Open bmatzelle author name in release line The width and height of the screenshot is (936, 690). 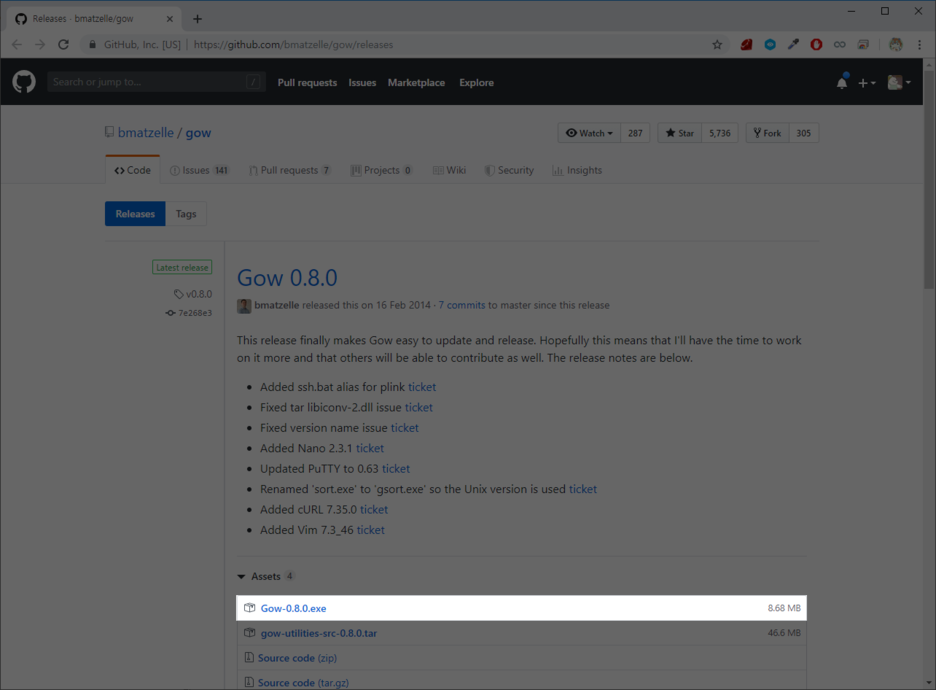276,305
